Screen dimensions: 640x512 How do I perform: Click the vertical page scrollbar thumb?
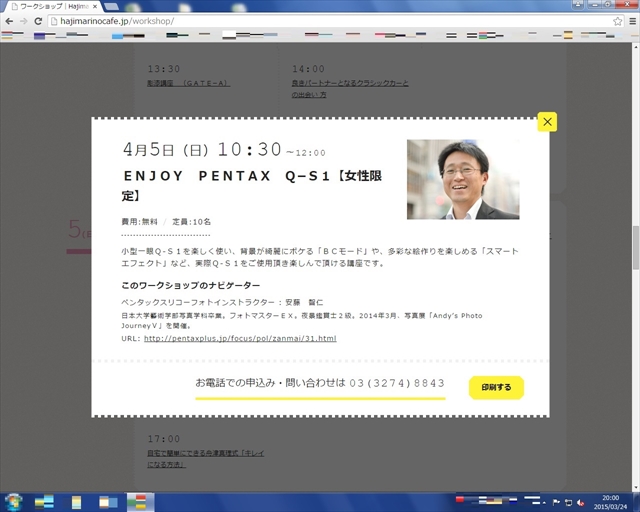click(636, 247)
